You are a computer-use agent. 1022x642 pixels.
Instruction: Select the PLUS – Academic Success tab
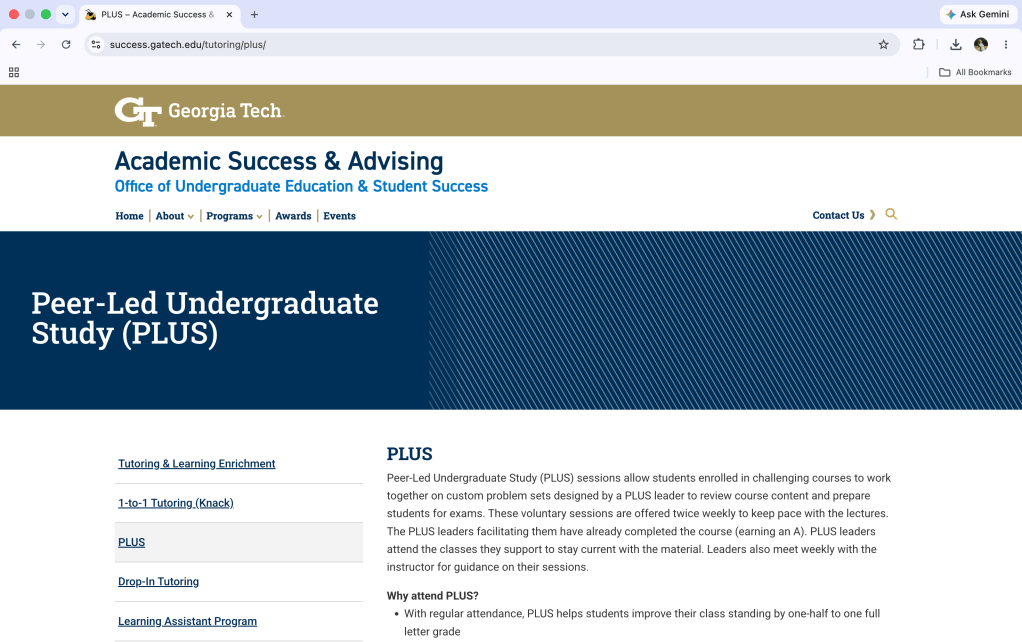coord(158,14)
